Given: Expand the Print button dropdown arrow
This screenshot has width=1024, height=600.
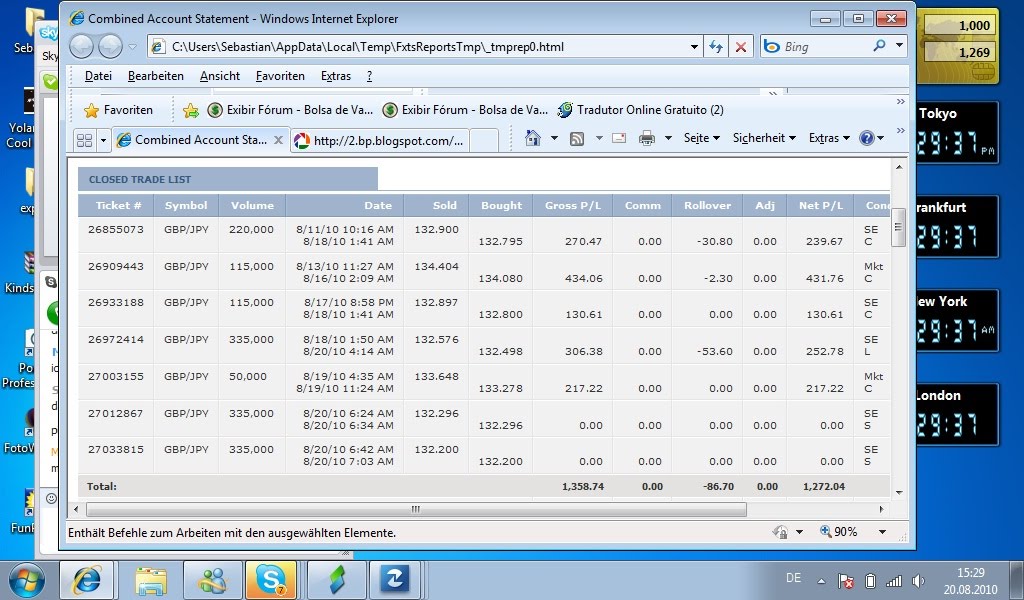Looking at the screenshot, I should tap(668, 138).
